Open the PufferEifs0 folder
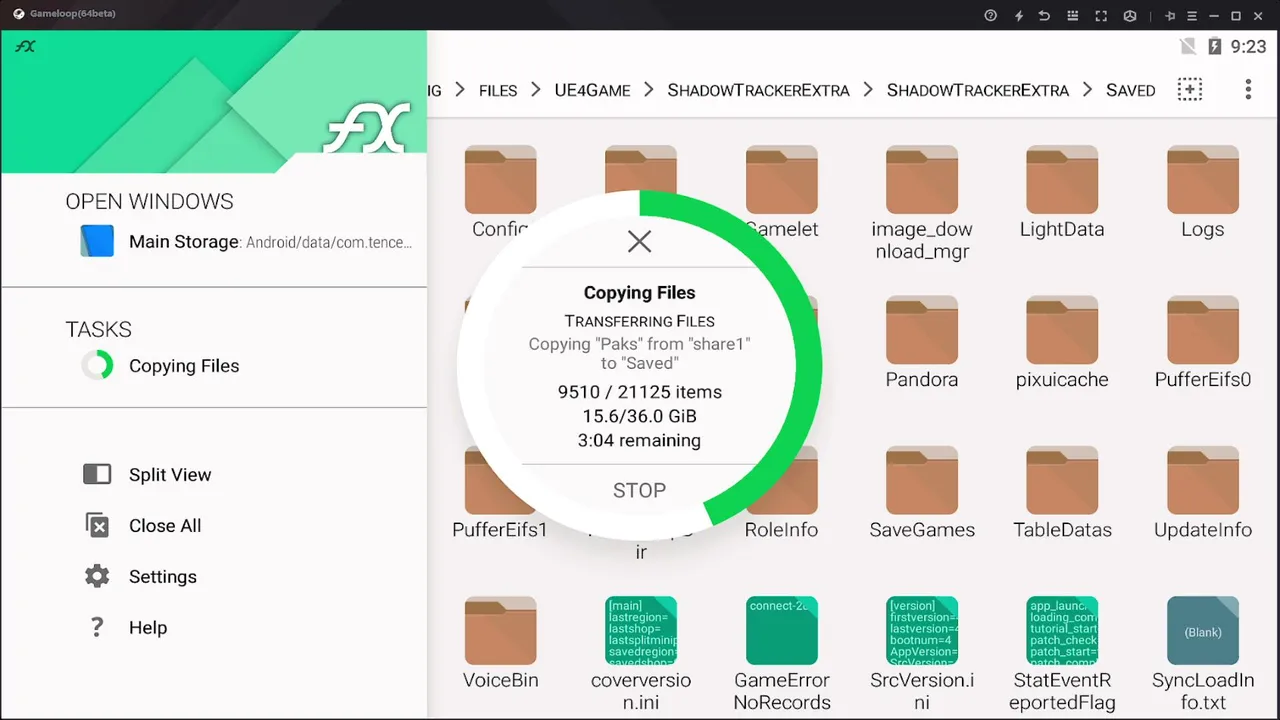1280x720 pixels. [x=1202, y=343]
